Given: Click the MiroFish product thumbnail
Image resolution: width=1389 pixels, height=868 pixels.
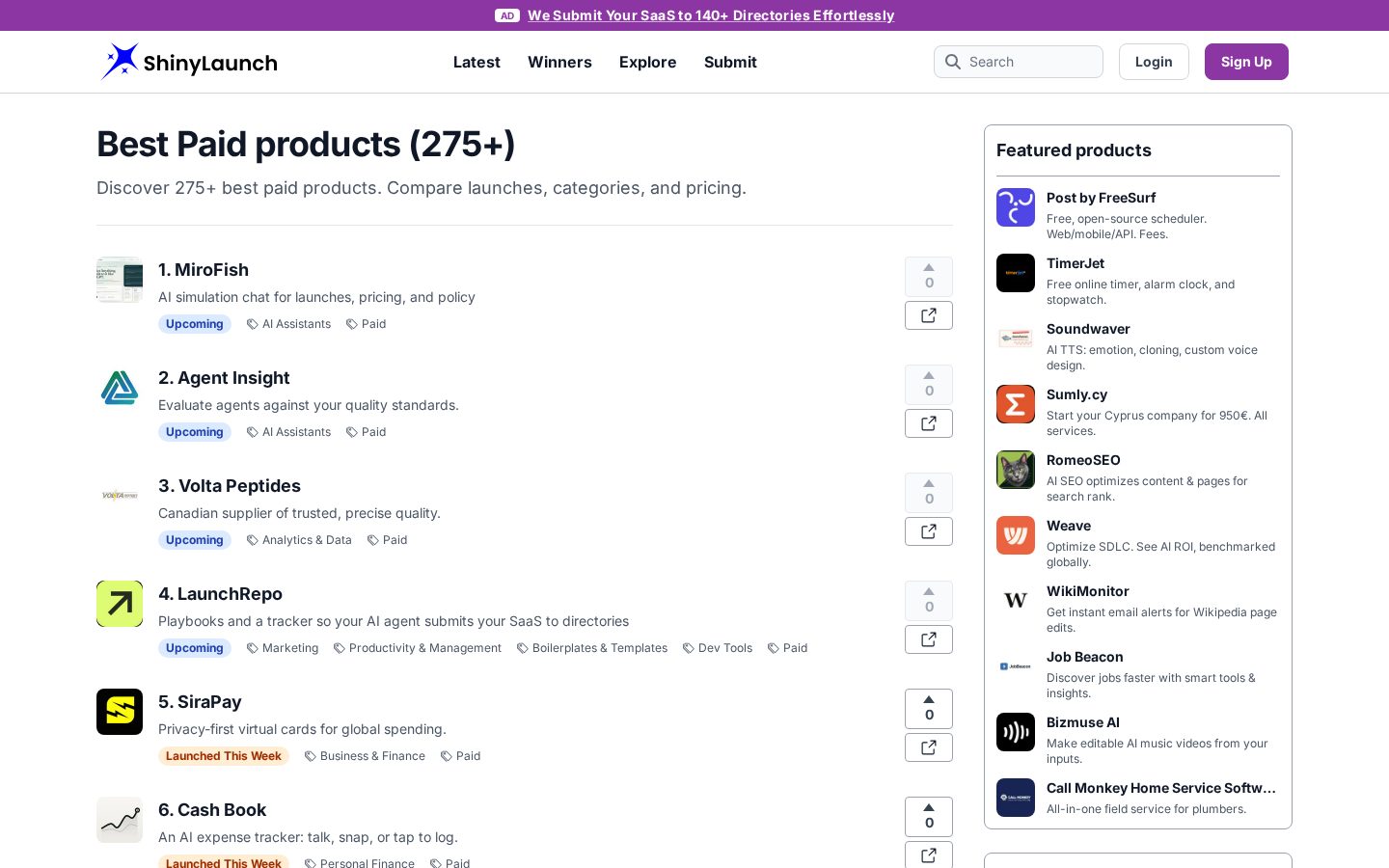Looking at the screenshot, I should [120, 280].
